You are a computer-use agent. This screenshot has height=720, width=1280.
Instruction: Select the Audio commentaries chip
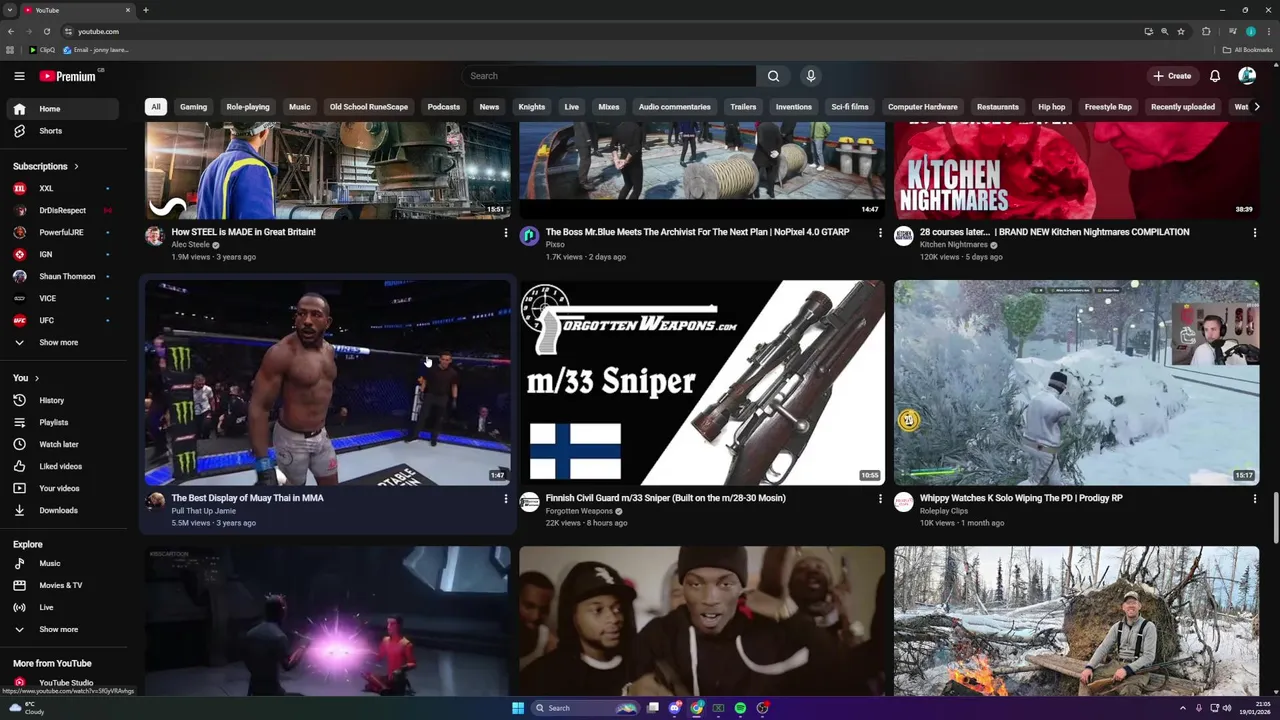click(675, 107)
